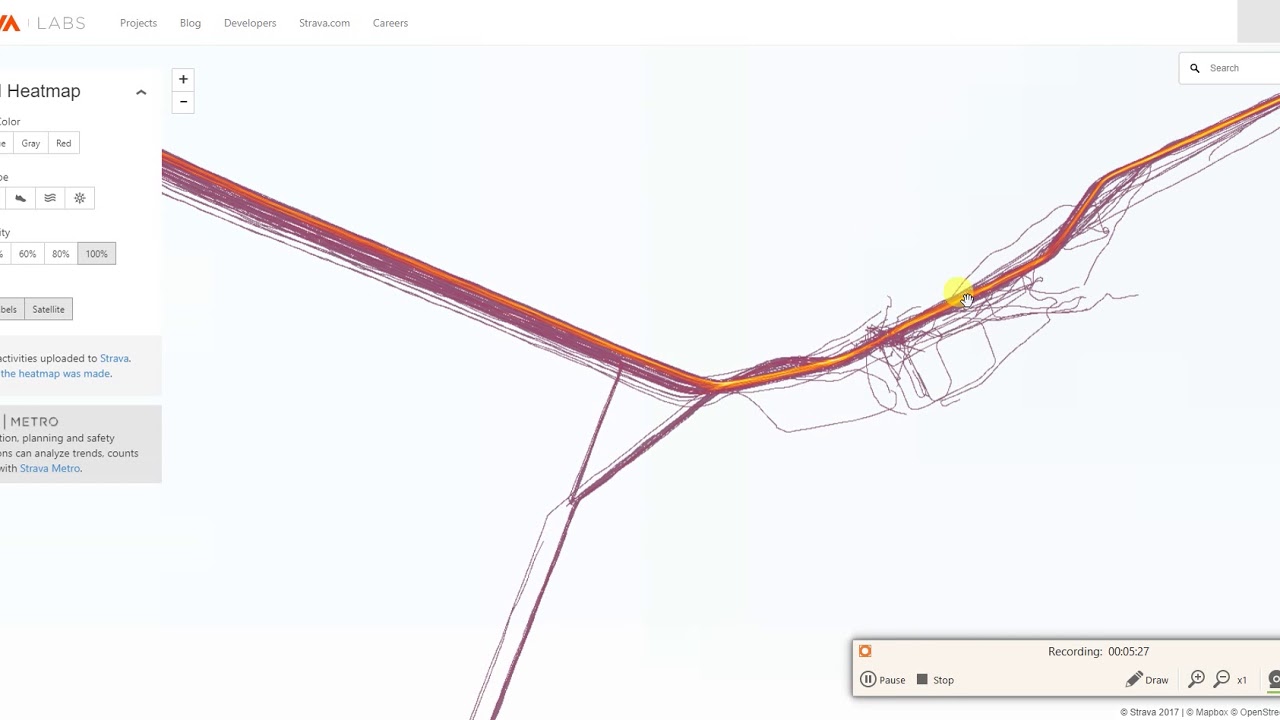Screen dimensions: 1280x720
Task: Click the search magnifier icon
Action: tap(1194, 68)
